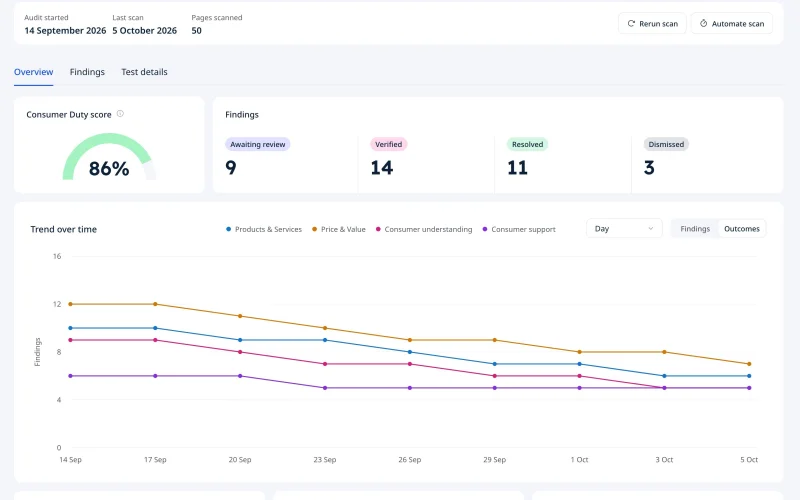Open the Test details tab
Image resolution: width=800 pixels, height=500 pixels.
pyautogui.click(x=144, y=72)
